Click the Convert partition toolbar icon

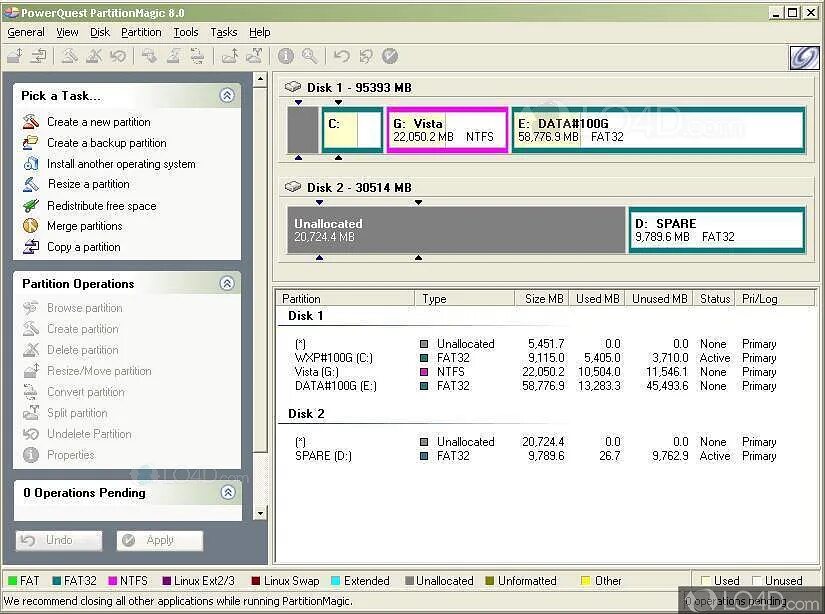click(x=197, y=55)
